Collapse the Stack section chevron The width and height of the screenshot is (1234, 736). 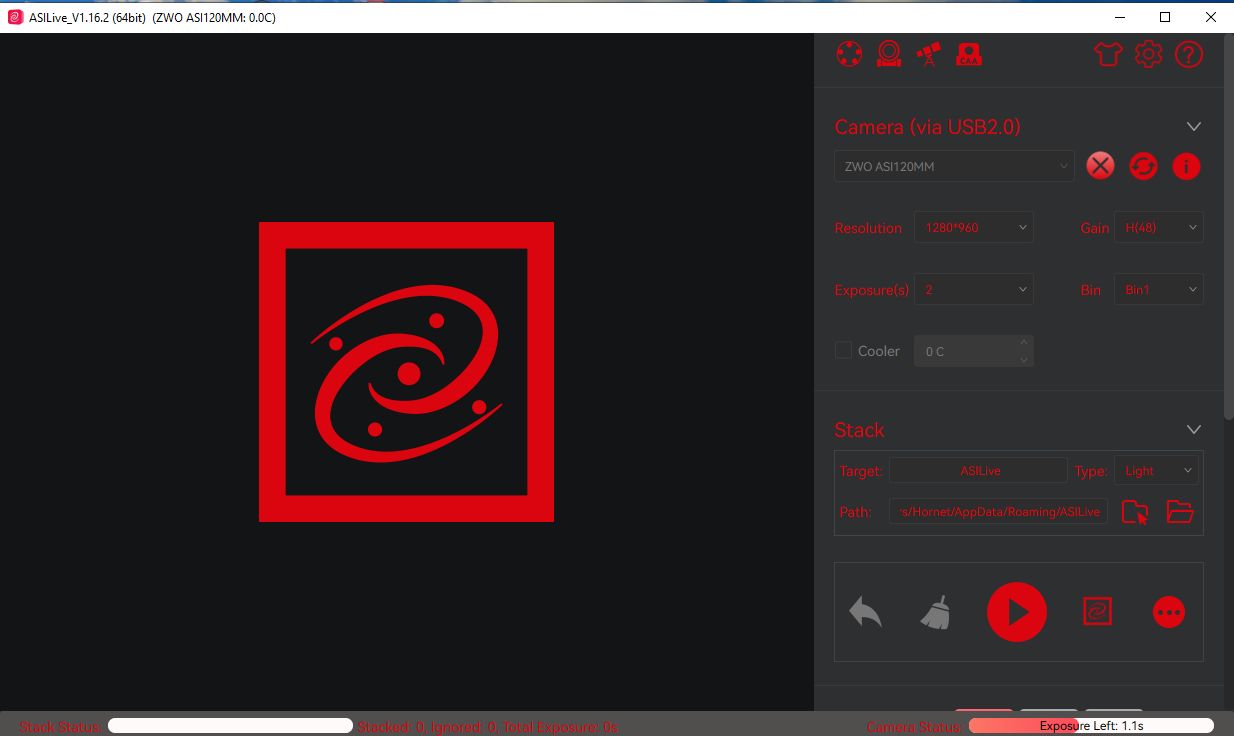pyautogui.click(x=1193, y=429)
